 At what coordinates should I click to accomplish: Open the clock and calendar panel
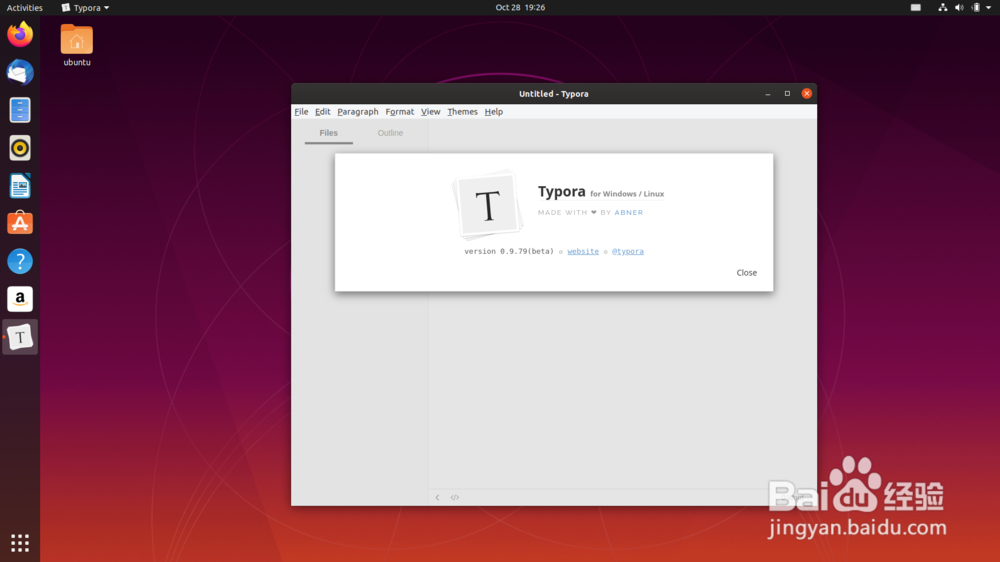[x=520, y=8]
